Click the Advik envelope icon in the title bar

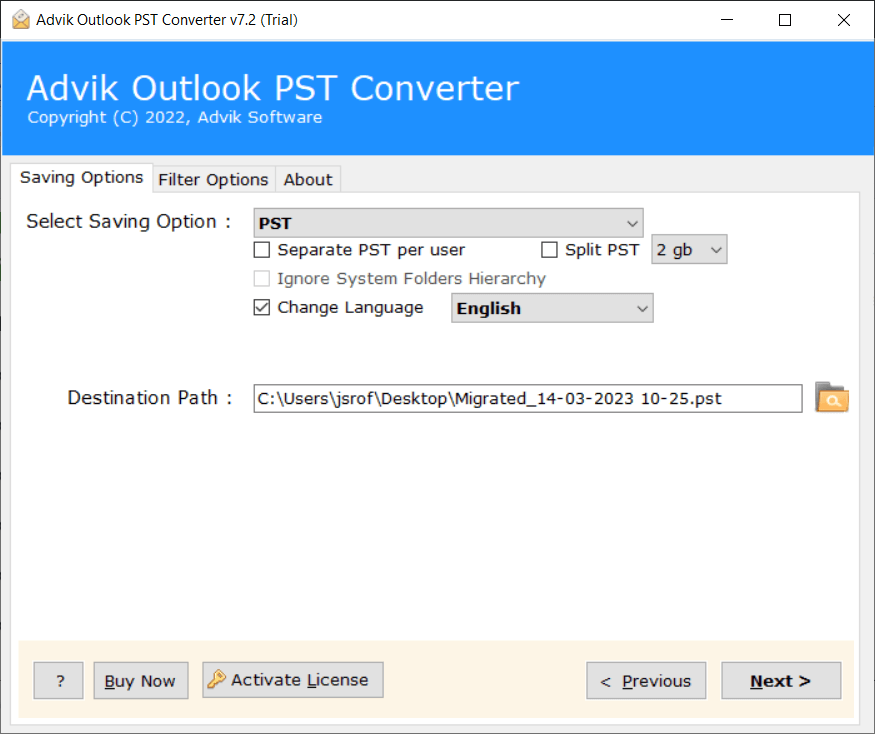click(x=21, y=20)
